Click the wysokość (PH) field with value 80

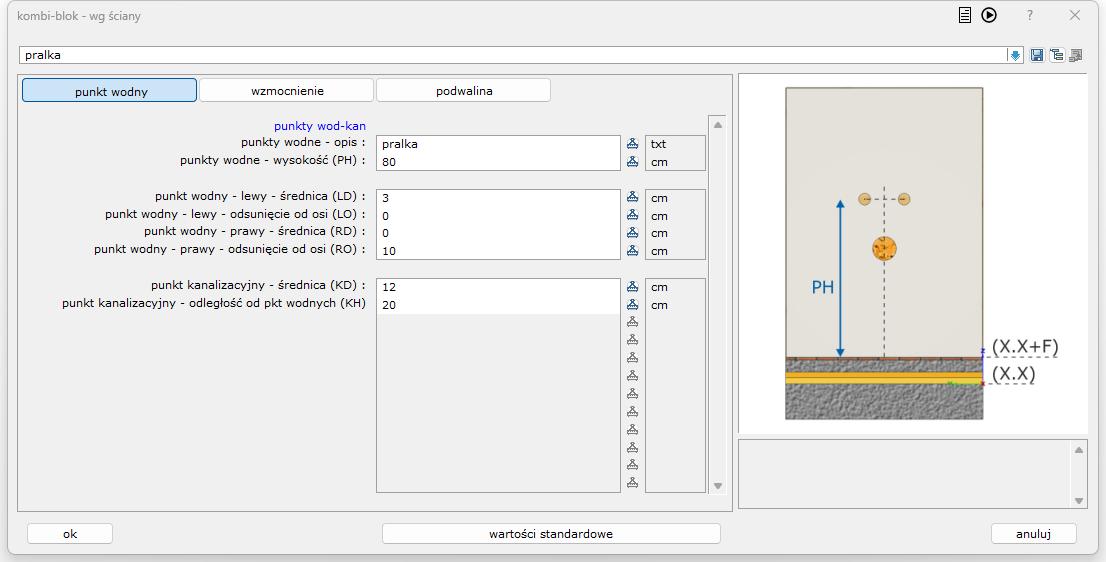(x=498, y=162)
